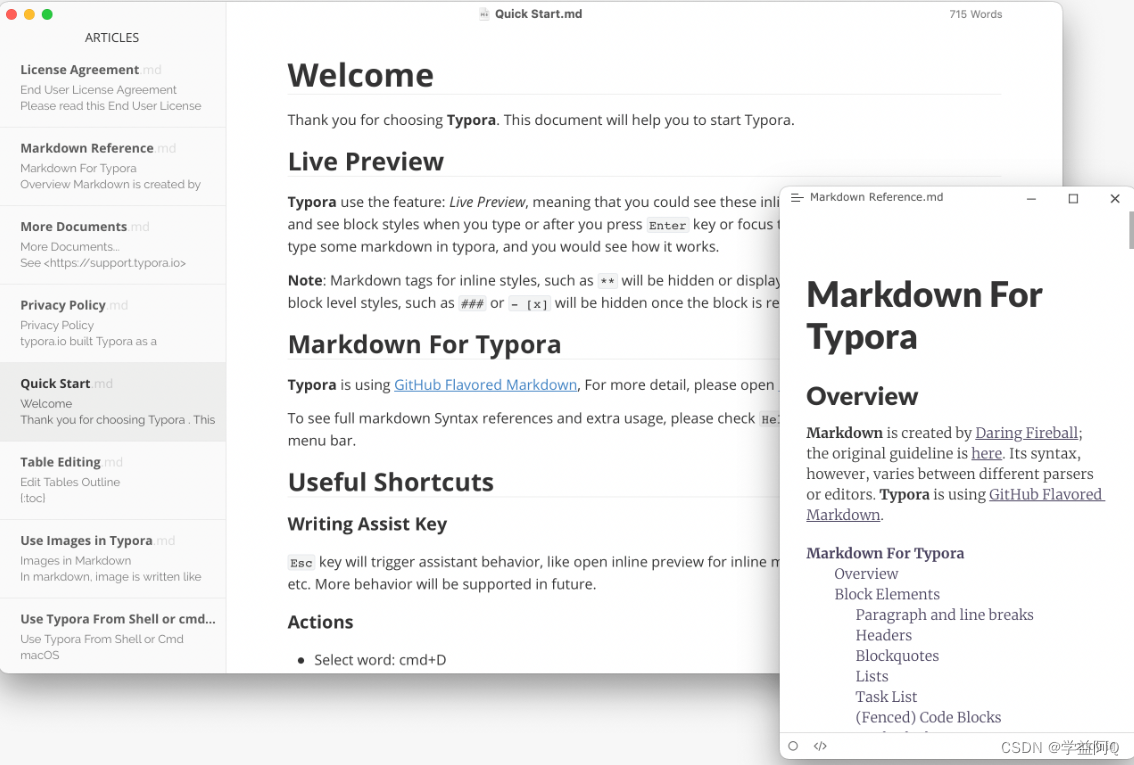Toggle source code mode icon in status bar

point(820,746)
